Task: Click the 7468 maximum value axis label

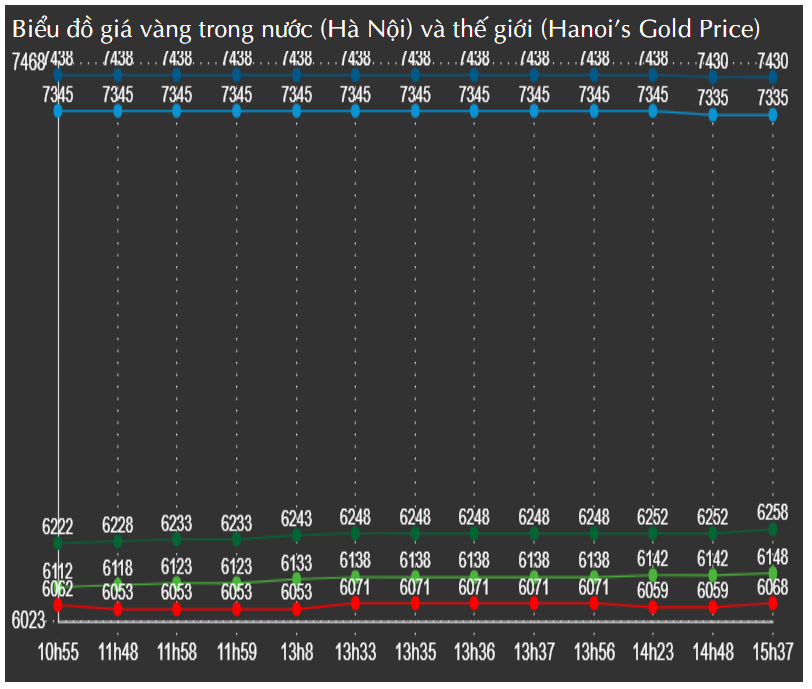Action: click(x=28, y=63)
